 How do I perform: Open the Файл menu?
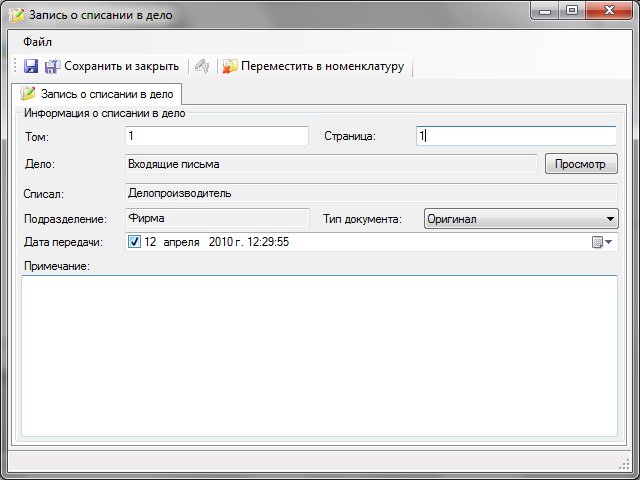coord(37,42)
